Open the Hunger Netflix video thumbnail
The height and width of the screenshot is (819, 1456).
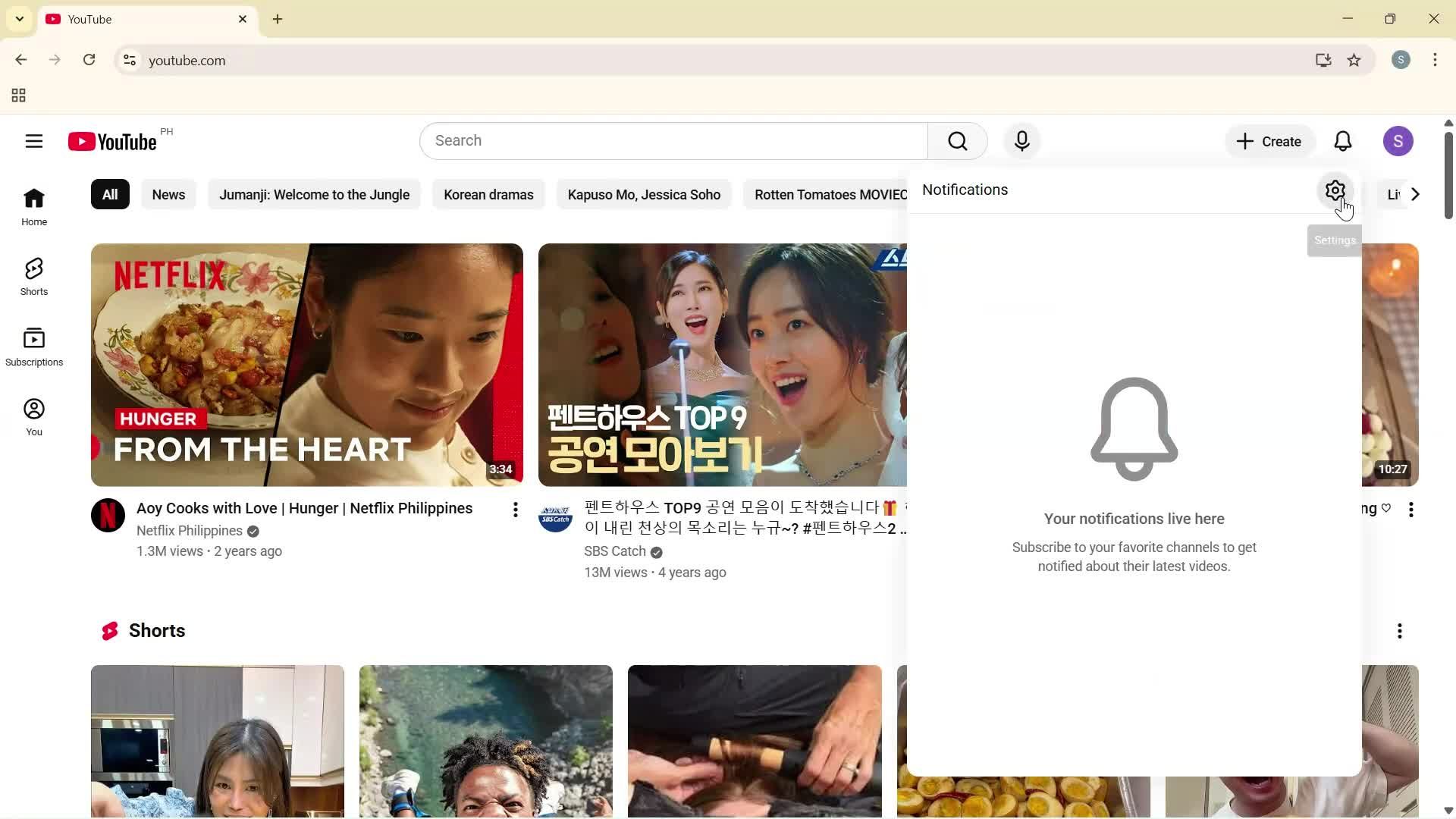(x=306, y=364)
